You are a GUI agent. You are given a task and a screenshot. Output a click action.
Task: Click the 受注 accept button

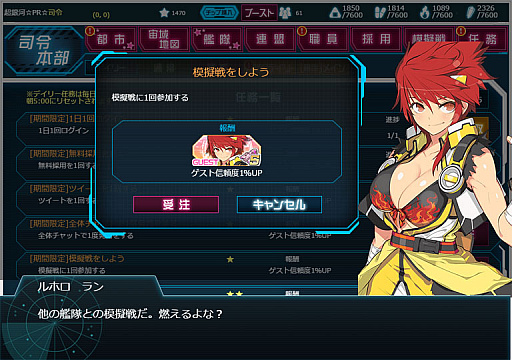point(176,204)
